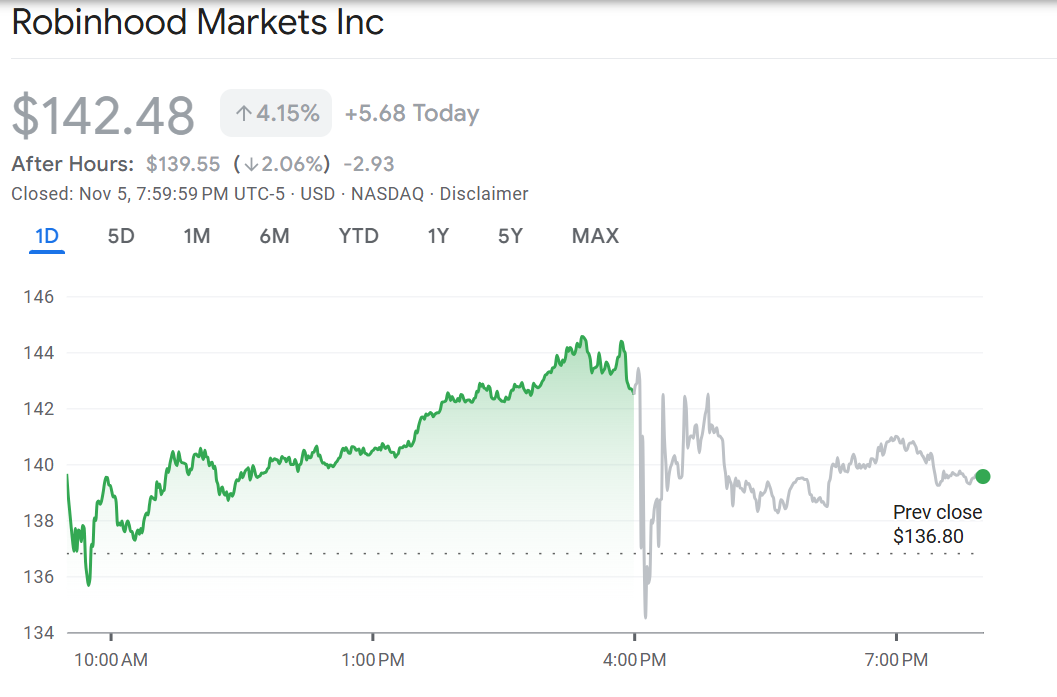Select the YTD time range
Viewport: 1057px width, 697px height.
point(357,236)
